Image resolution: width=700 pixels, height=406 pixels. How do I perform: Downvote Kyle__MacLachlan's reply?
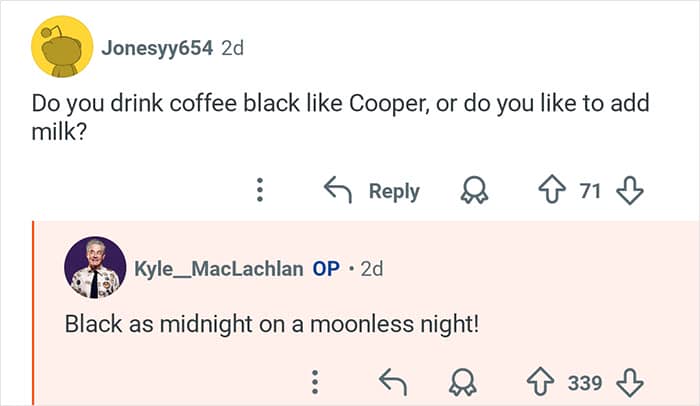630,381
